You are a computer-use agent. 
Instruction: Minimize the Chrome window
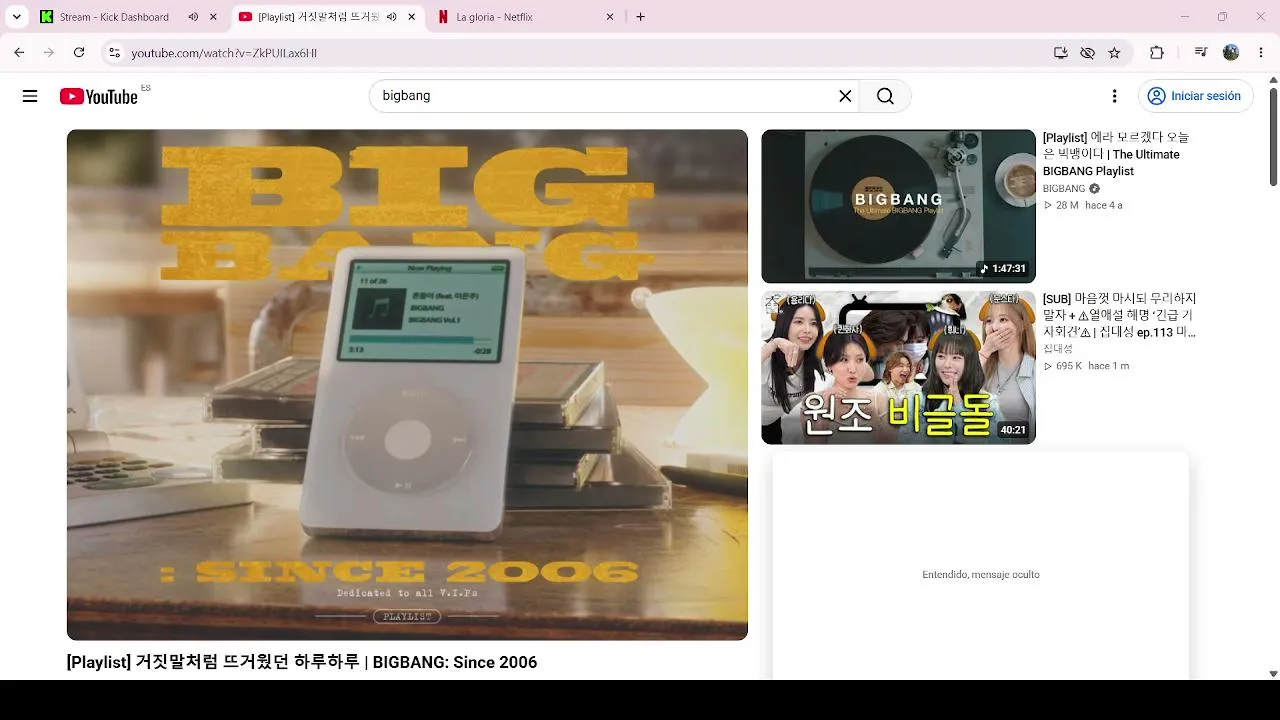pos(1185,17)
